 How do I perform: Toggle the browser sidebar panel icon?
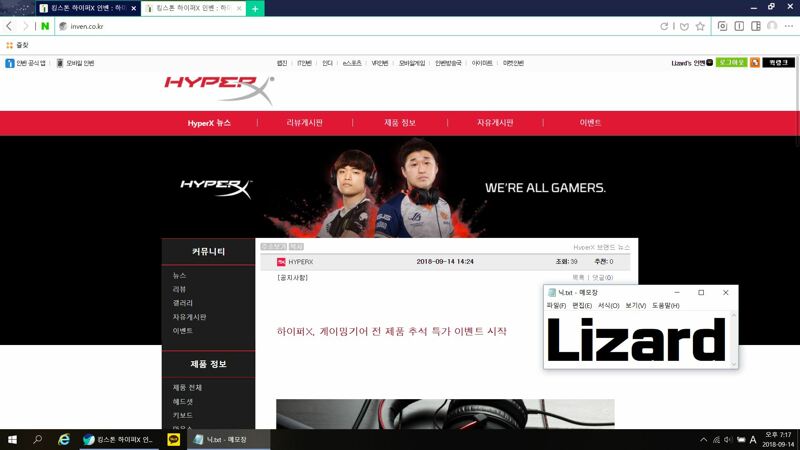756,26
